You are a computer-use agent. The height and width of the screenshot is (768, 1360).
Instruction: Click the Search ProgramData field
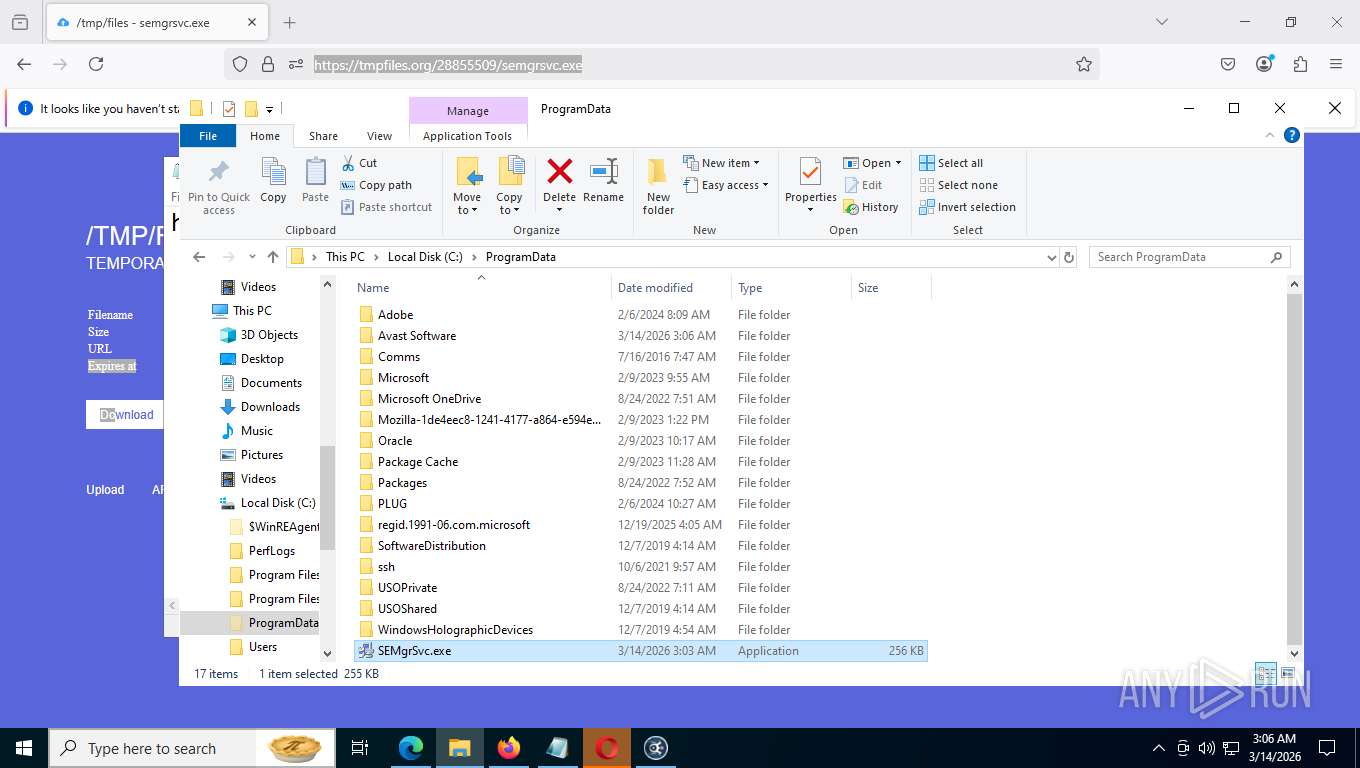pyautogui.click(x=1190, y=257)
